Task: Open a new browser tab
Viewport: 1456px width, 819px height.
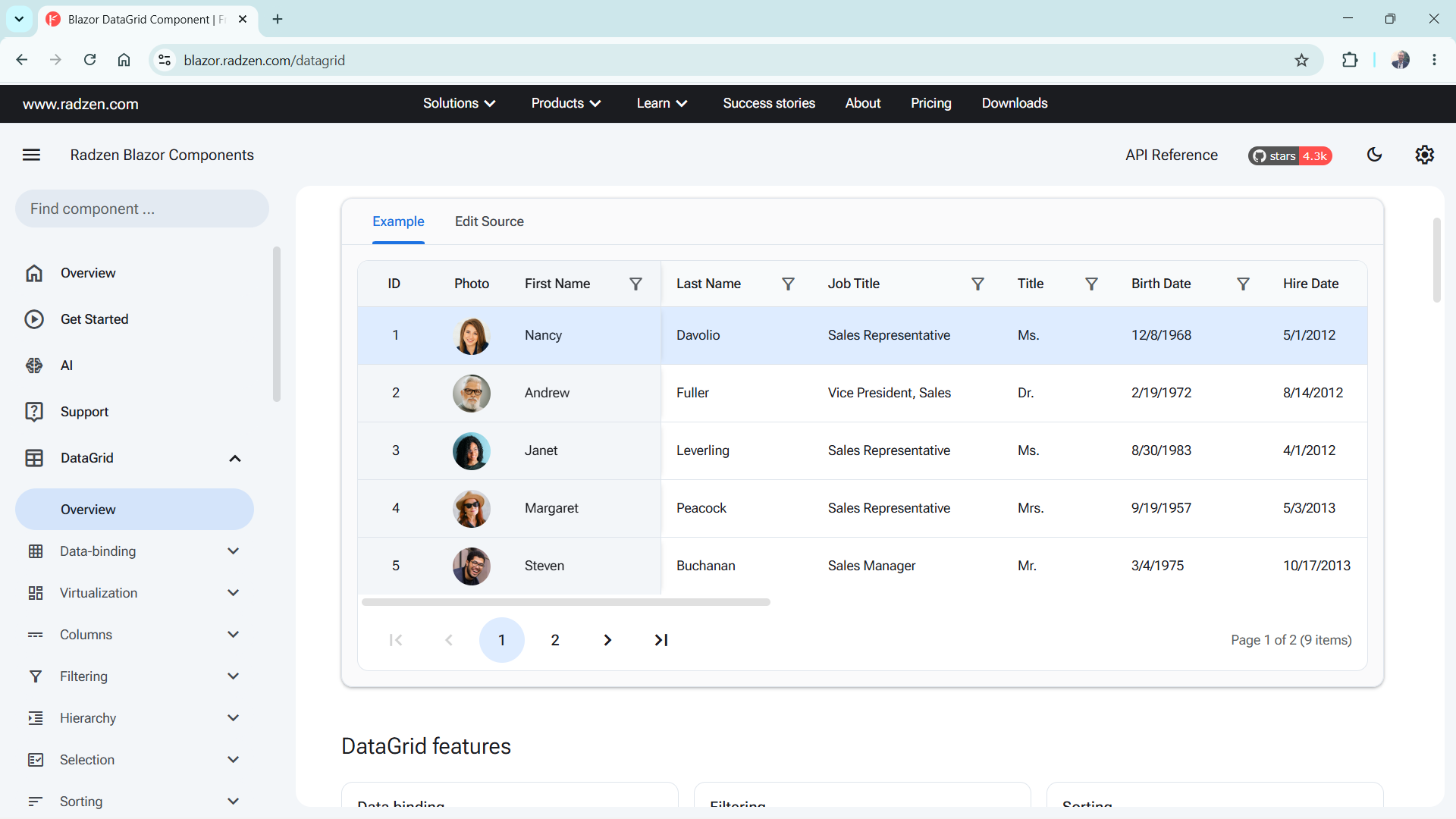Action: tap(278, 19)
